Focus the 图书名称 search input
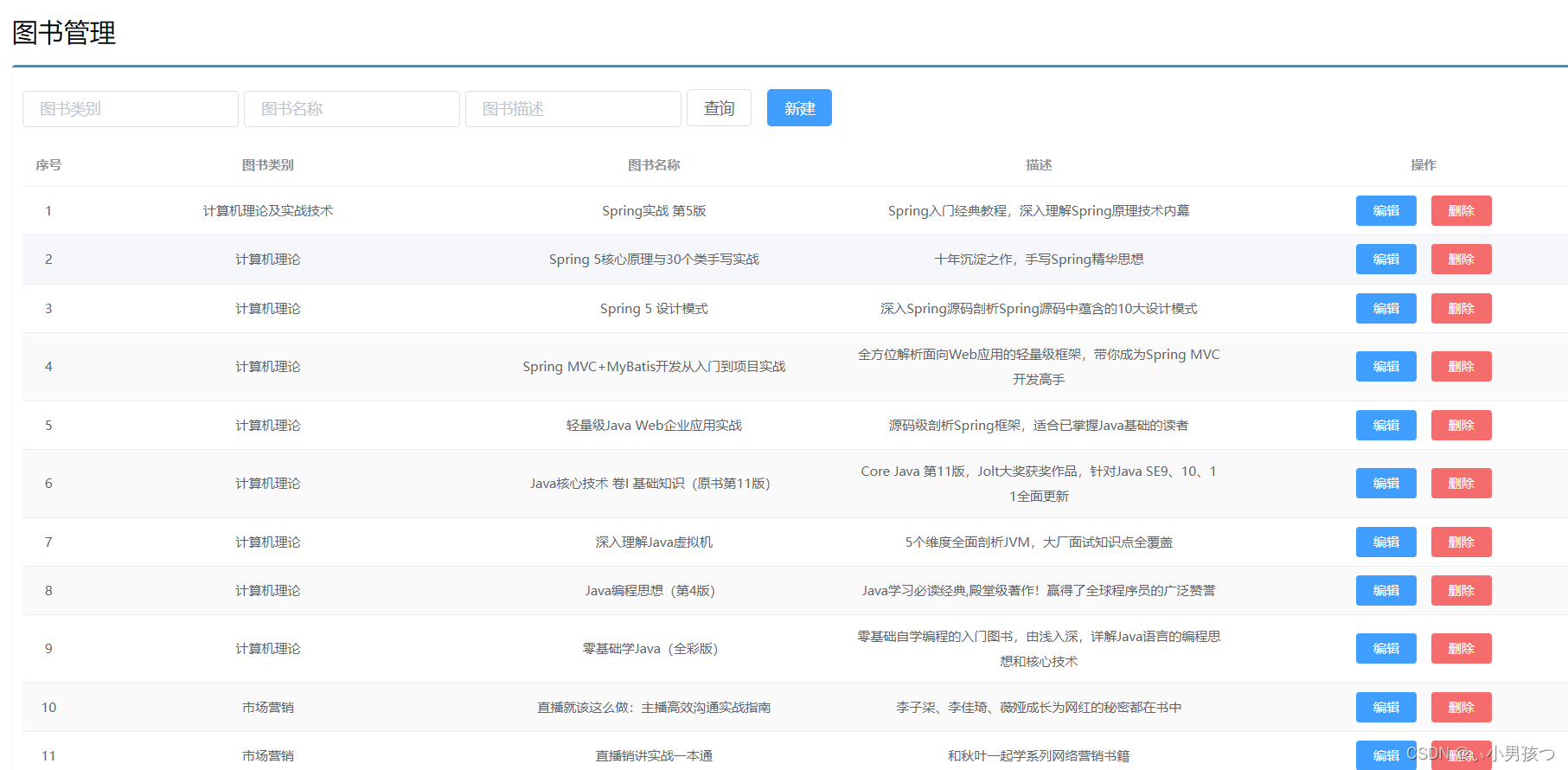Screen dimensions: 1568x770 pyautogui.click(x=352, y=109)
